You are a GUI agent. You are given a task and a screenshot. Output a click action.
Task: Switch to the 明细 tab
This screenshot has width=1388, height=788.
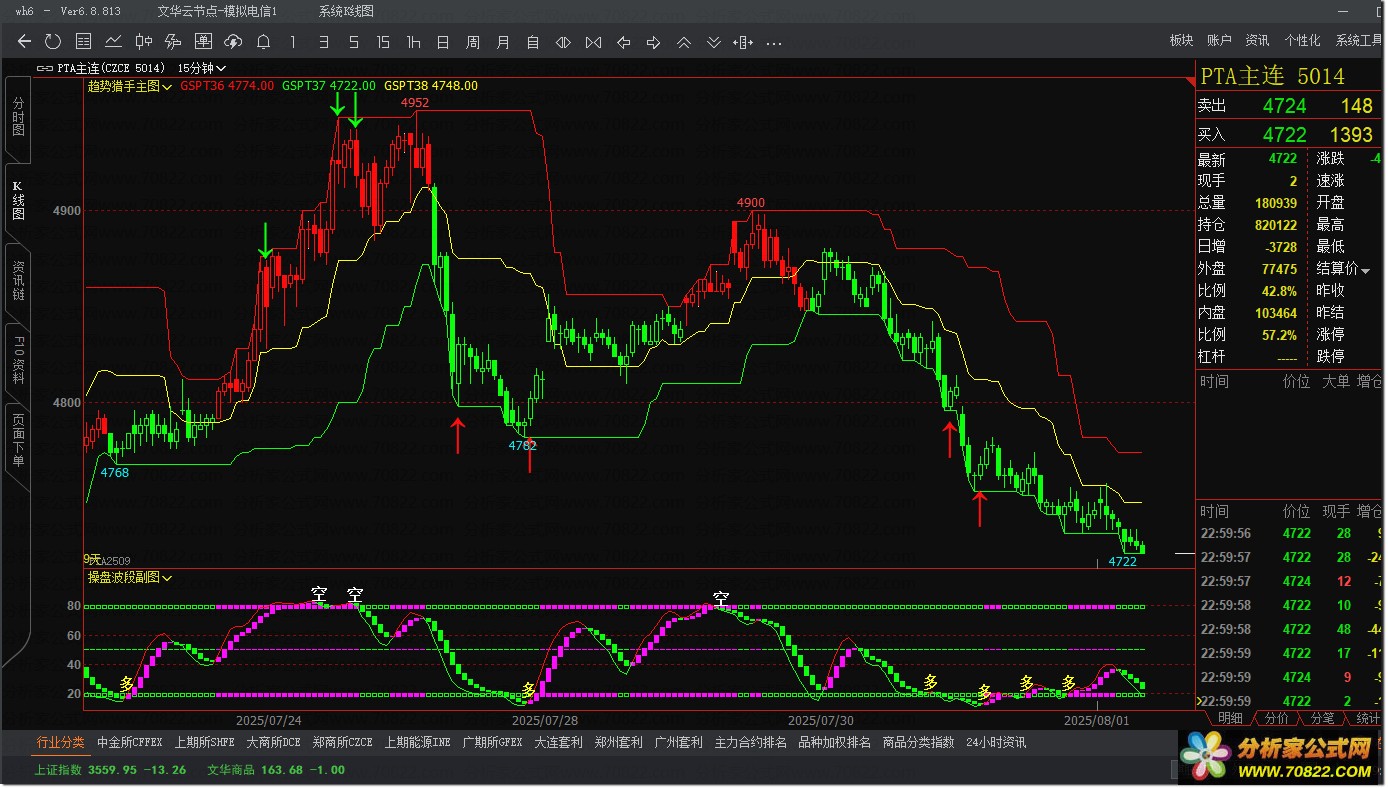coord(1230,718)
